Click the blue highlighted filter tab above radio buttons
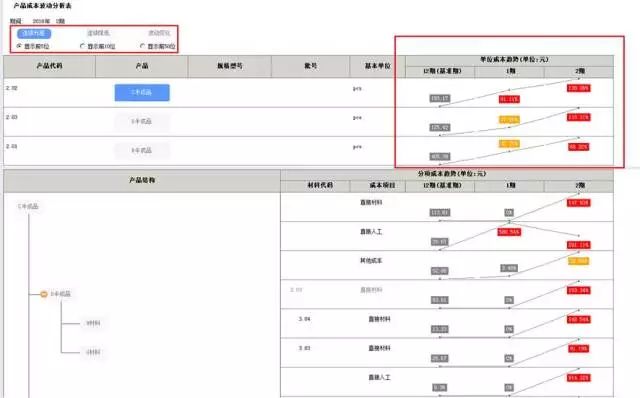 [34, 33]
